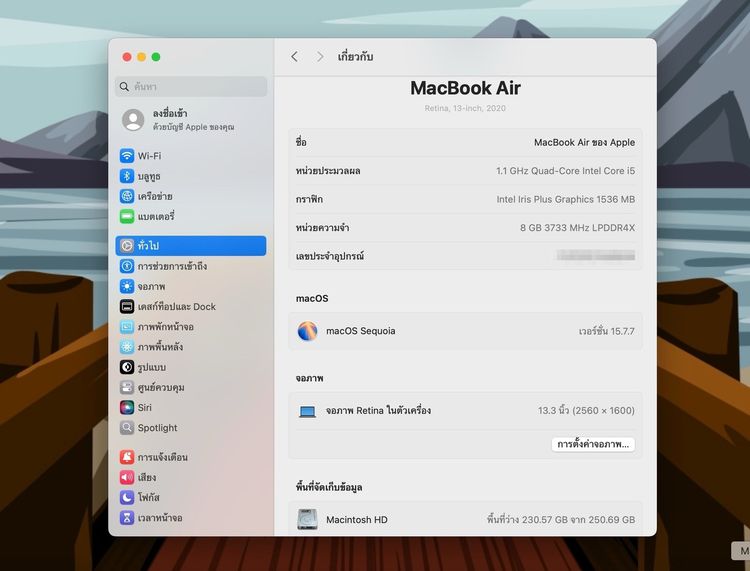750x571 pixels.
Task: Open Wallpaper (ภาพพื้นหลัง) icon
Action: (127, 347)
